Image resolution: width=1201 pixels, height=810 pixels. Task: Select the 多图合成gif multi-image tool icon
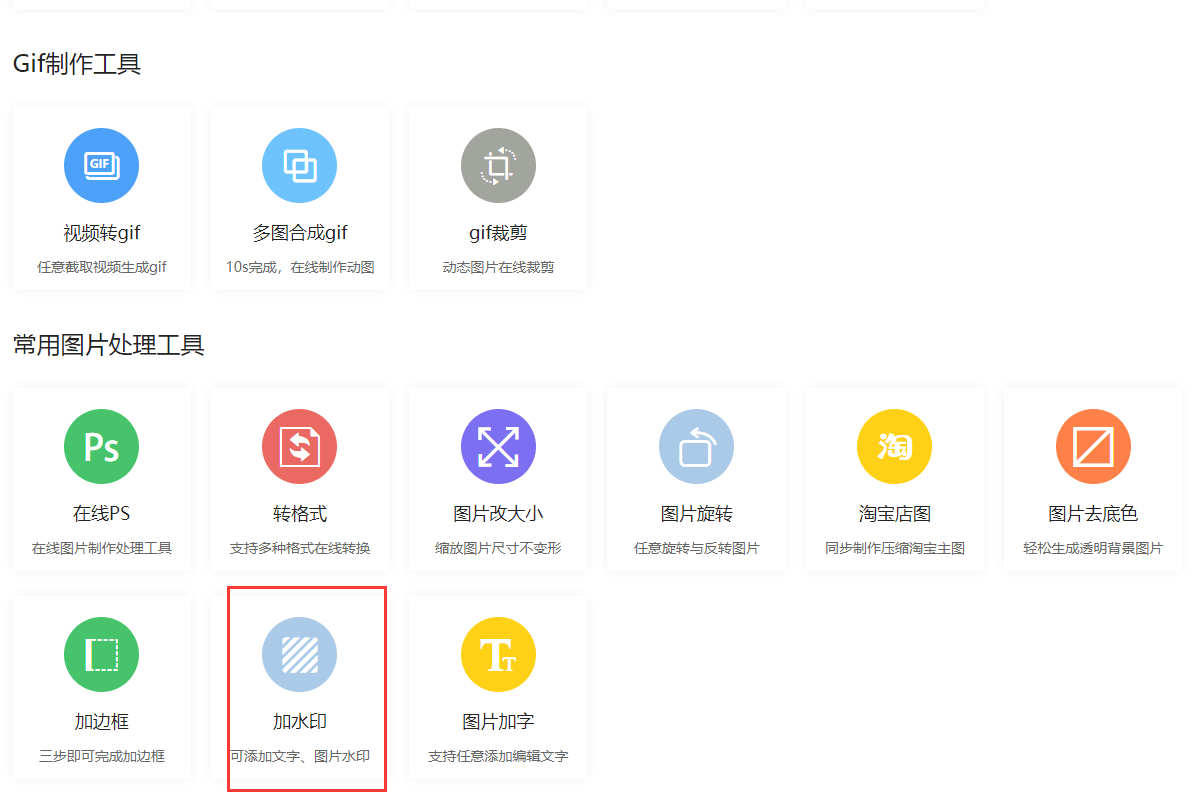tap(299, 165)
